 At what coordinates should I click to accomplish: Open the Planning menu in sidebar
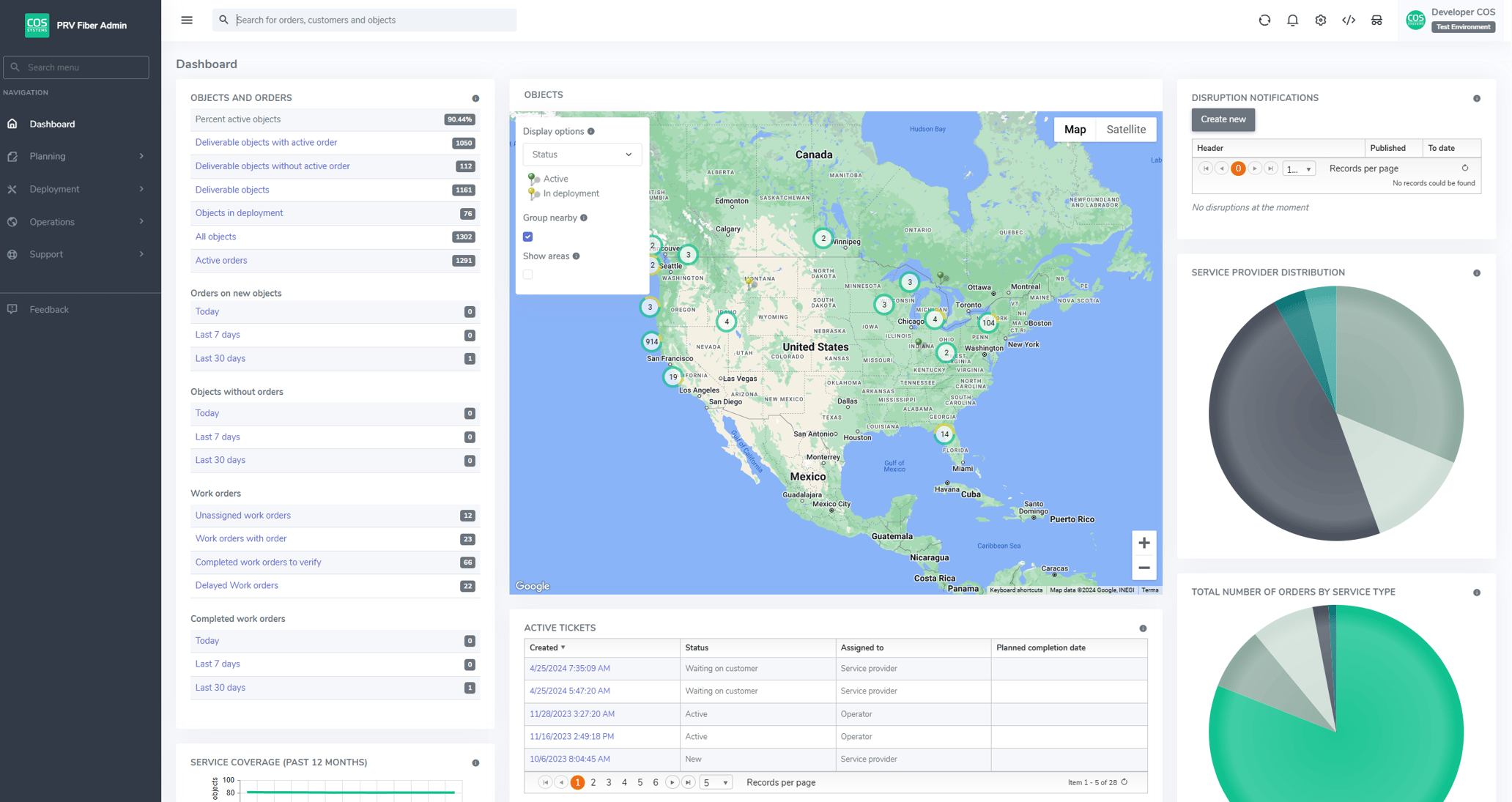pyautogui.click(x=47, y=156)
